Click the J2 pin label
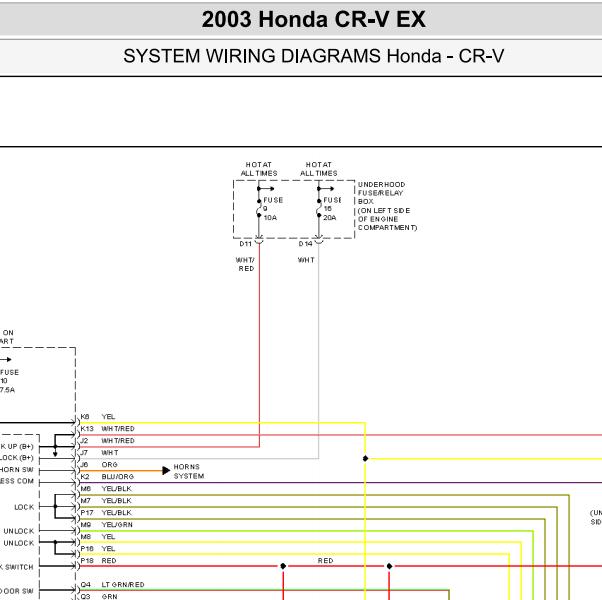 pyautogui.click(x=84, y=440)
